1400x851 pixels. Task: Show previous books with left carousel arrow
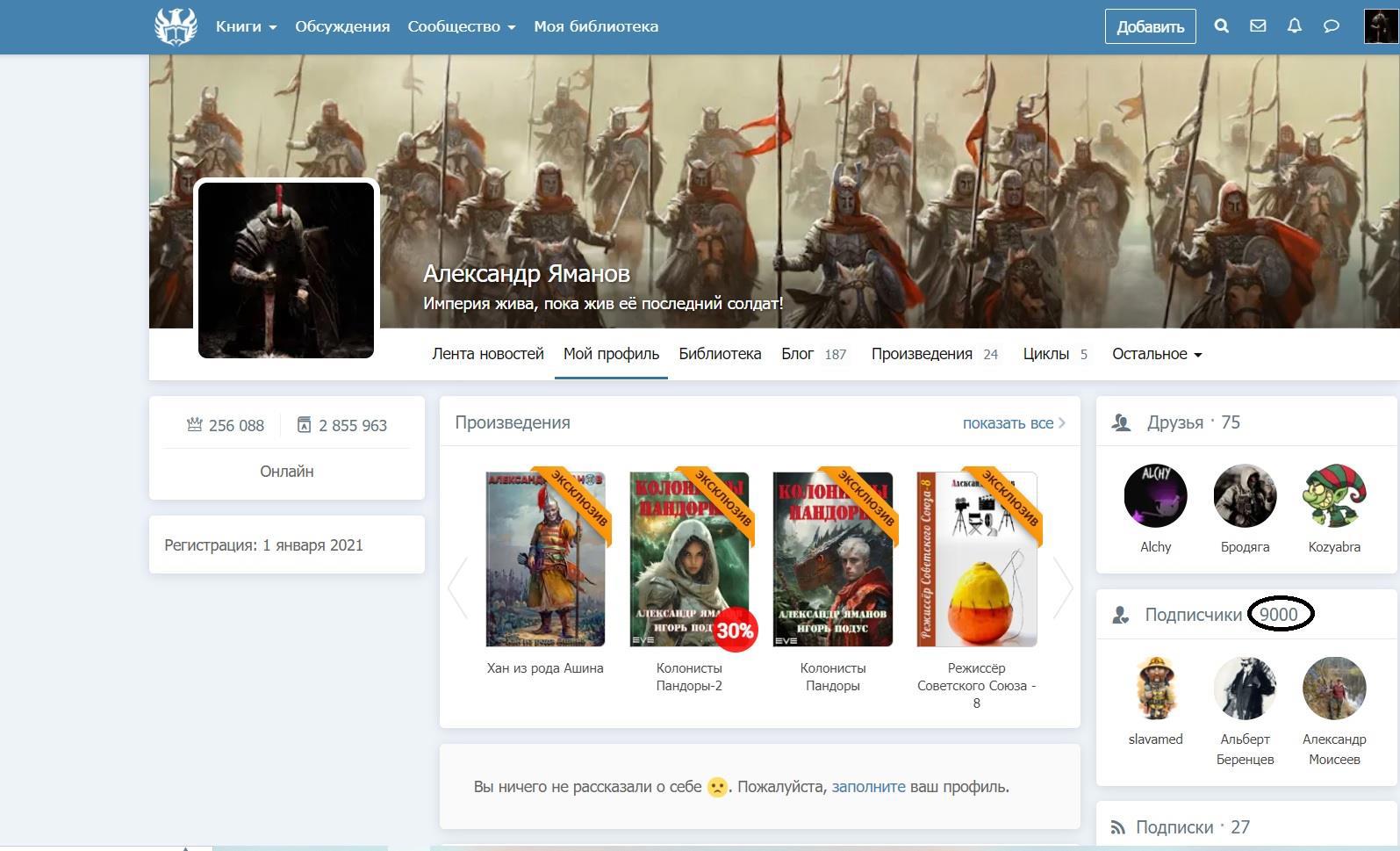click(457, 588)
